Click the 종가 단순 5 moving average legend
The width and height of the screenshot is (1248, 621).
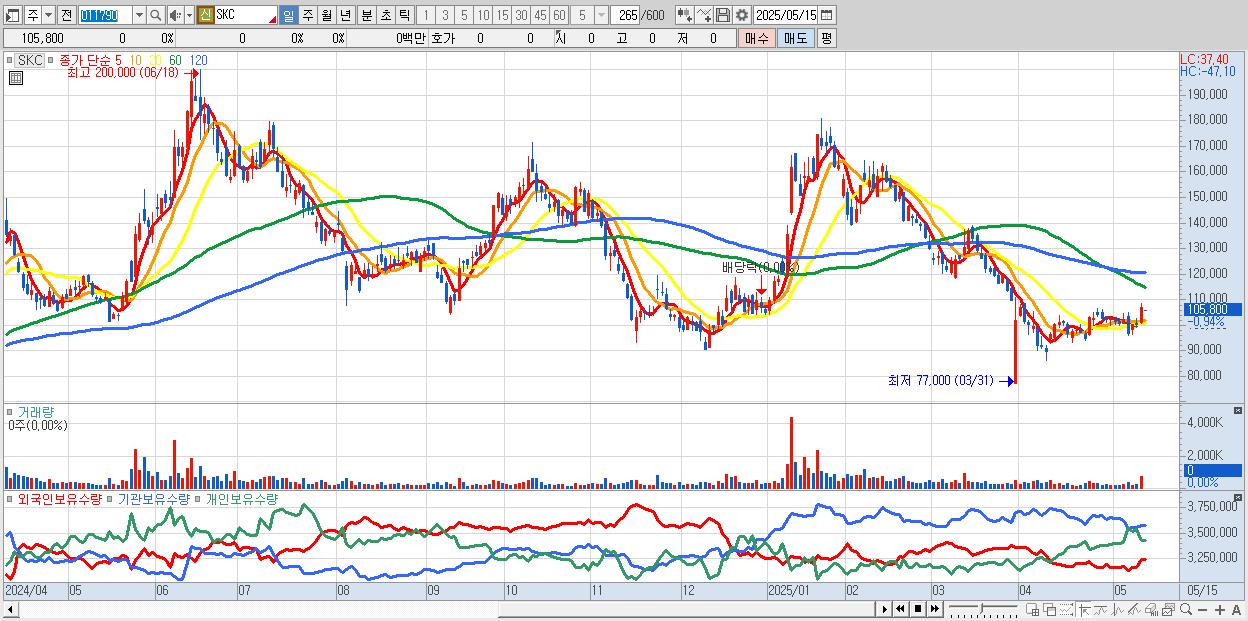click(91, 60)
